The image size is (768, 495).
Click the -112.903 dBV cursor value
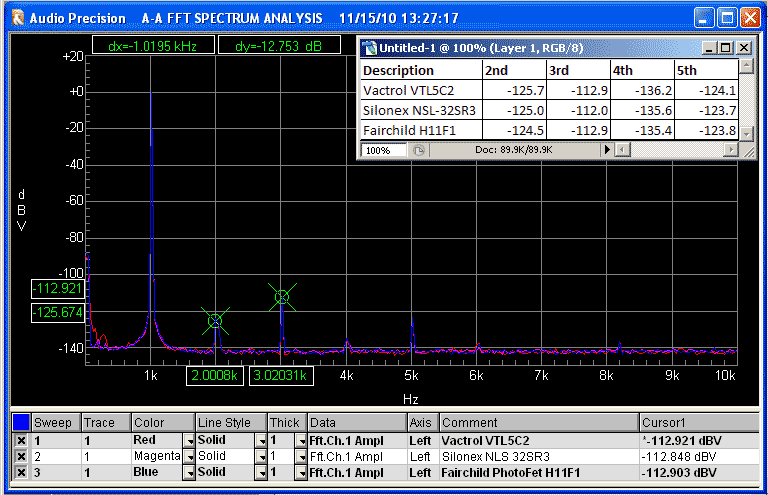pos(679,473)
